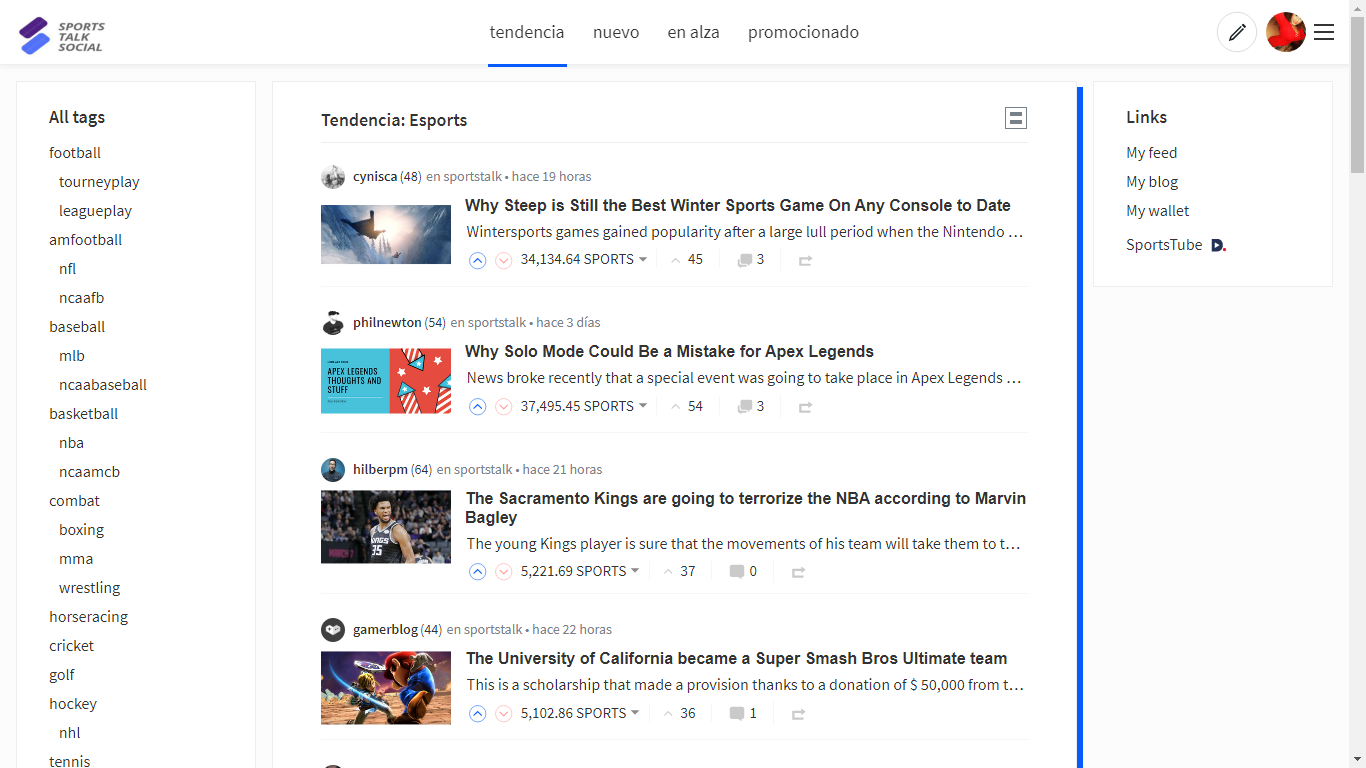Expand payout dropdown for 37,495.45 SPORTS

[x=643, y=406]
